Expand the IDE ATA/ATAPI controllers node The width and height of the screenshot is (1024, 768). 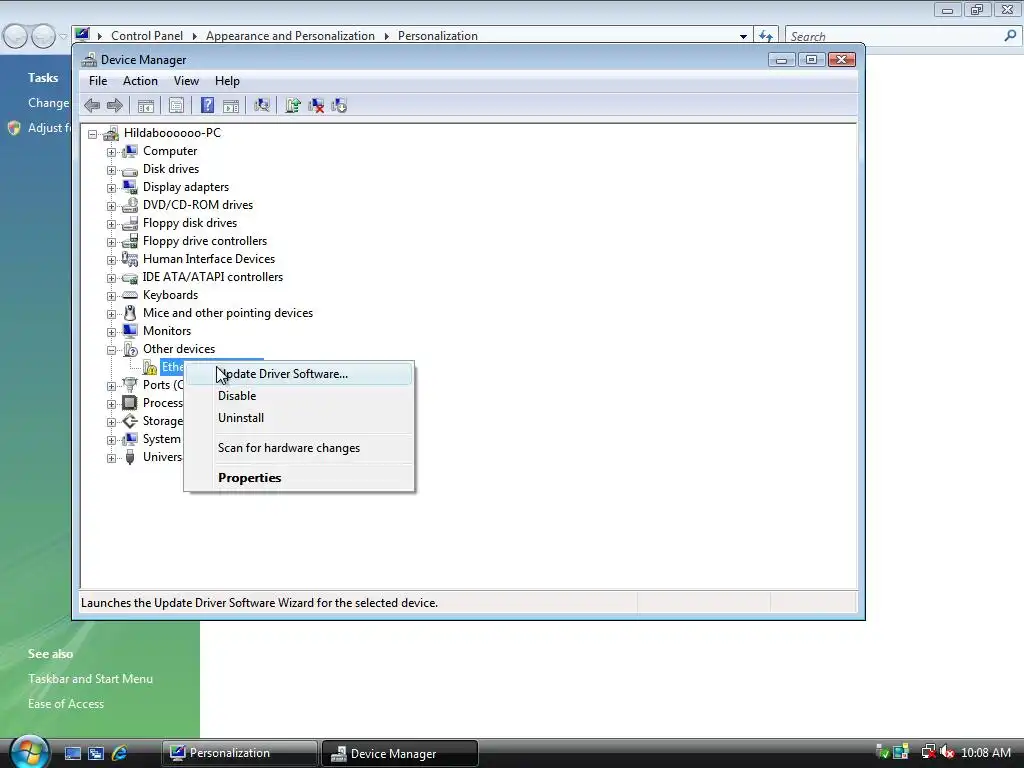(x=111, y=278)
